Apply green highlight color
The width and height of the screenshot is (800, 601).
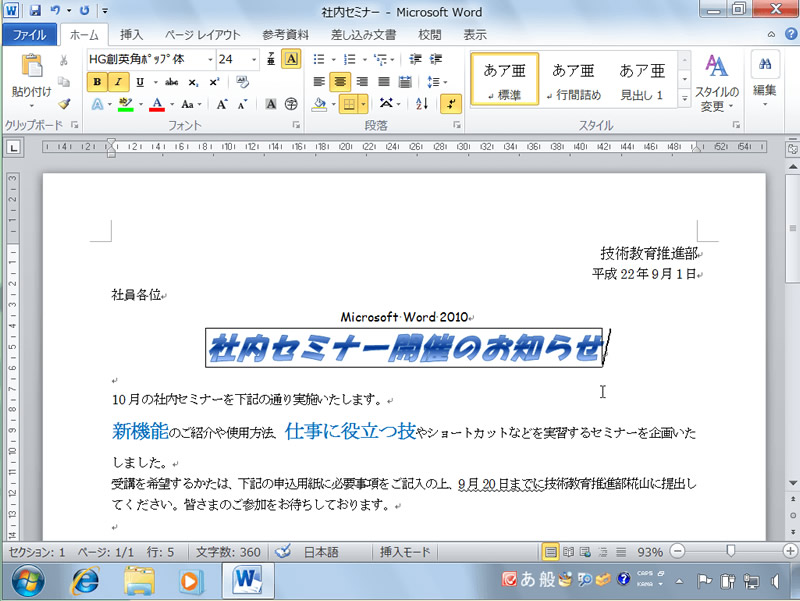click(x=126, y=105)
